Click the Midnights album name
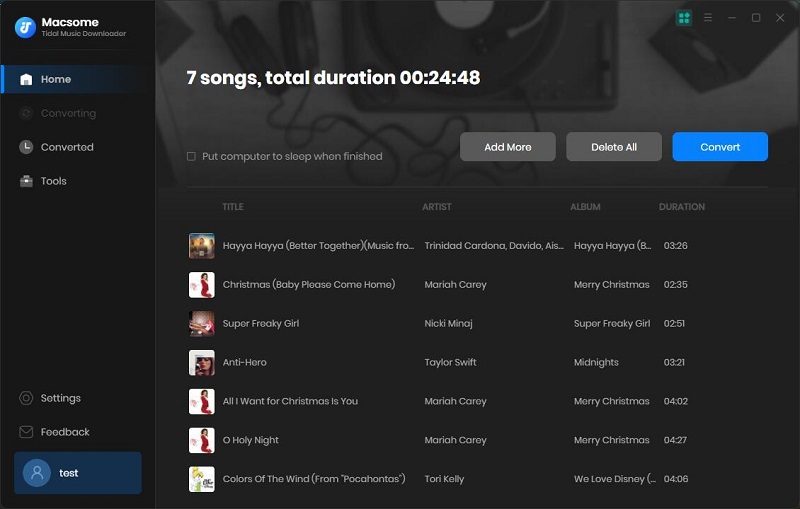 596,362
